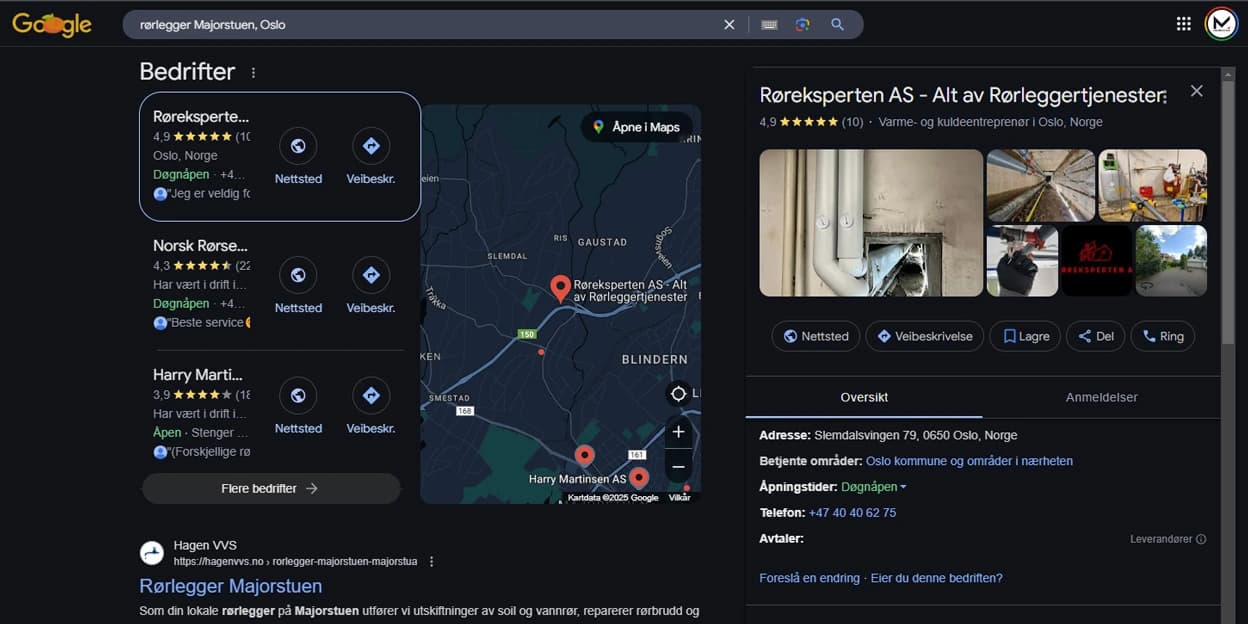
Task: Open Oslo kommune og områder i nærheten
Action: [969, 461]
